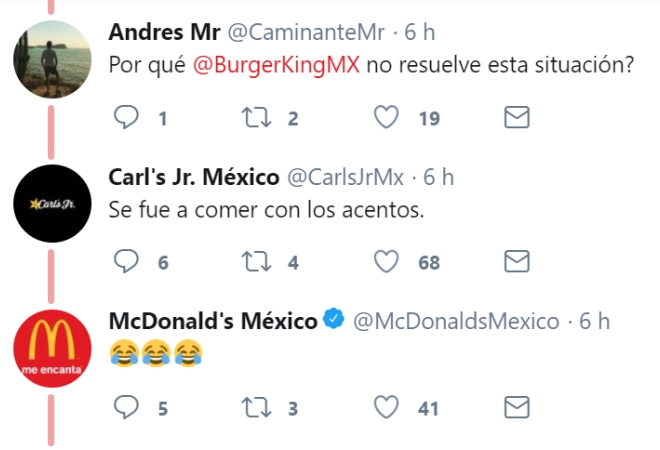
Task: Like the Carl's Jr. México tweet
Action: click(x=386, y=262)
